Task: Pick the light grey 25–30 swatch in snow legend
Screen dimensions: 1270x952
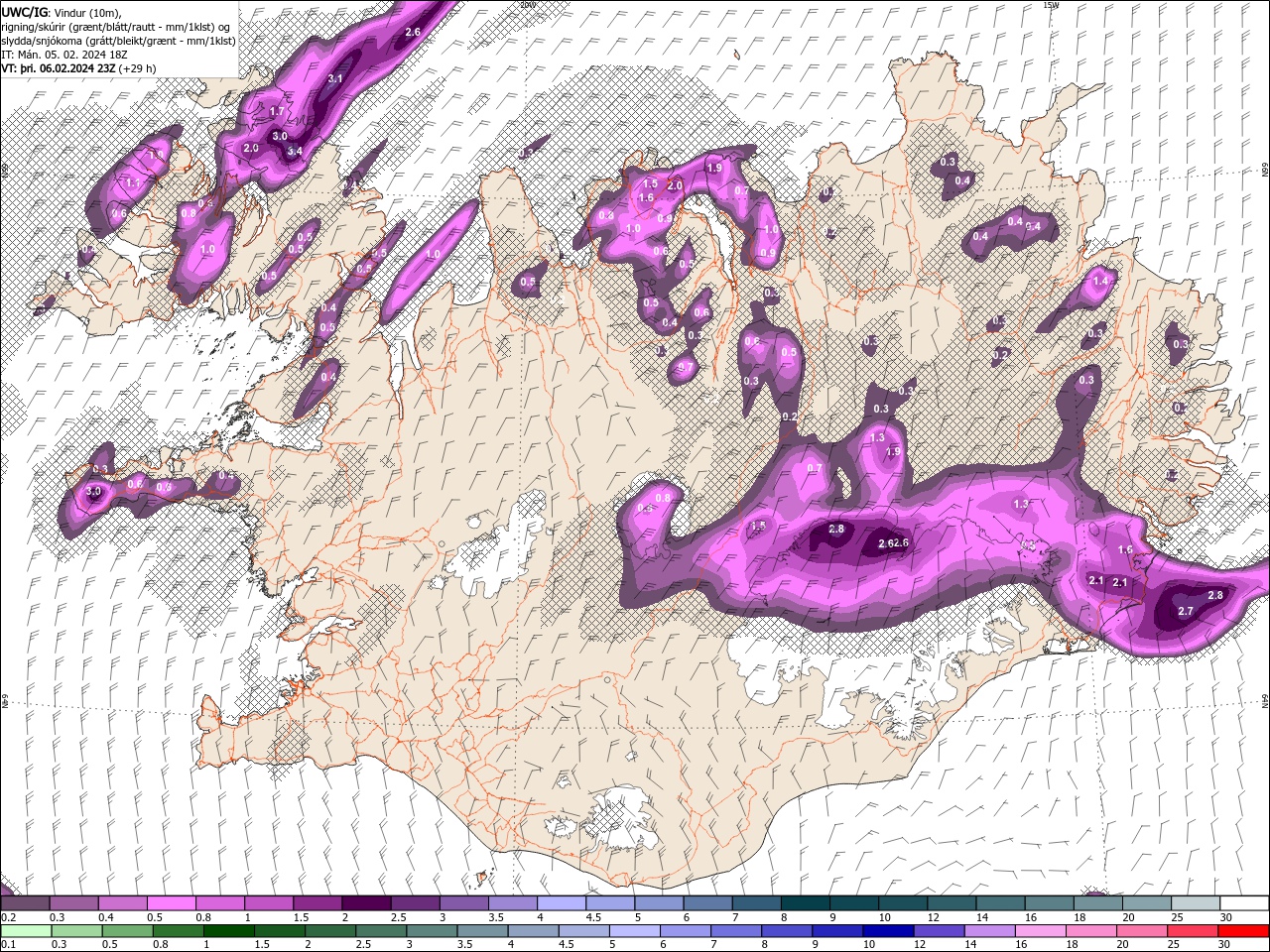Action: (1196, 903)
